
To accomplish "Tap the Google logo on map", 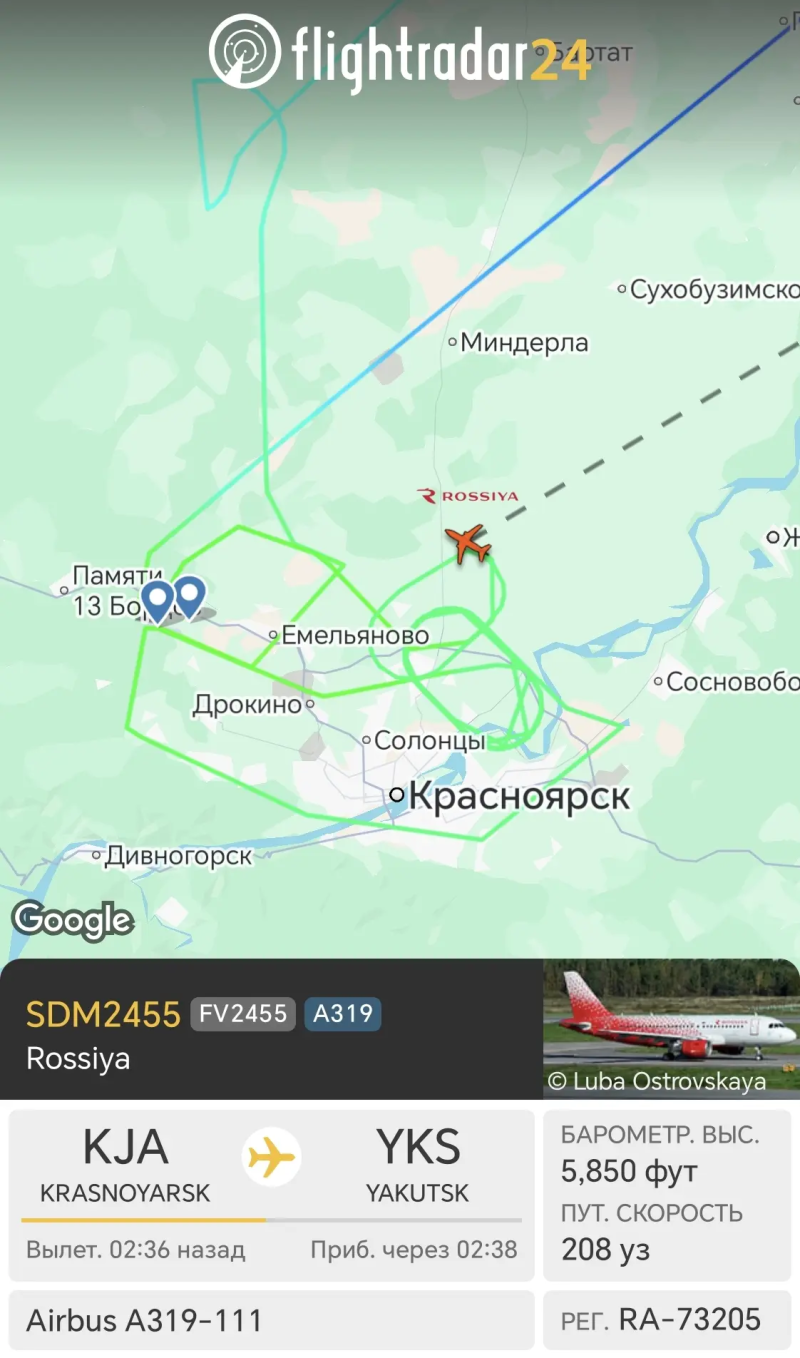I will (72, 921).
